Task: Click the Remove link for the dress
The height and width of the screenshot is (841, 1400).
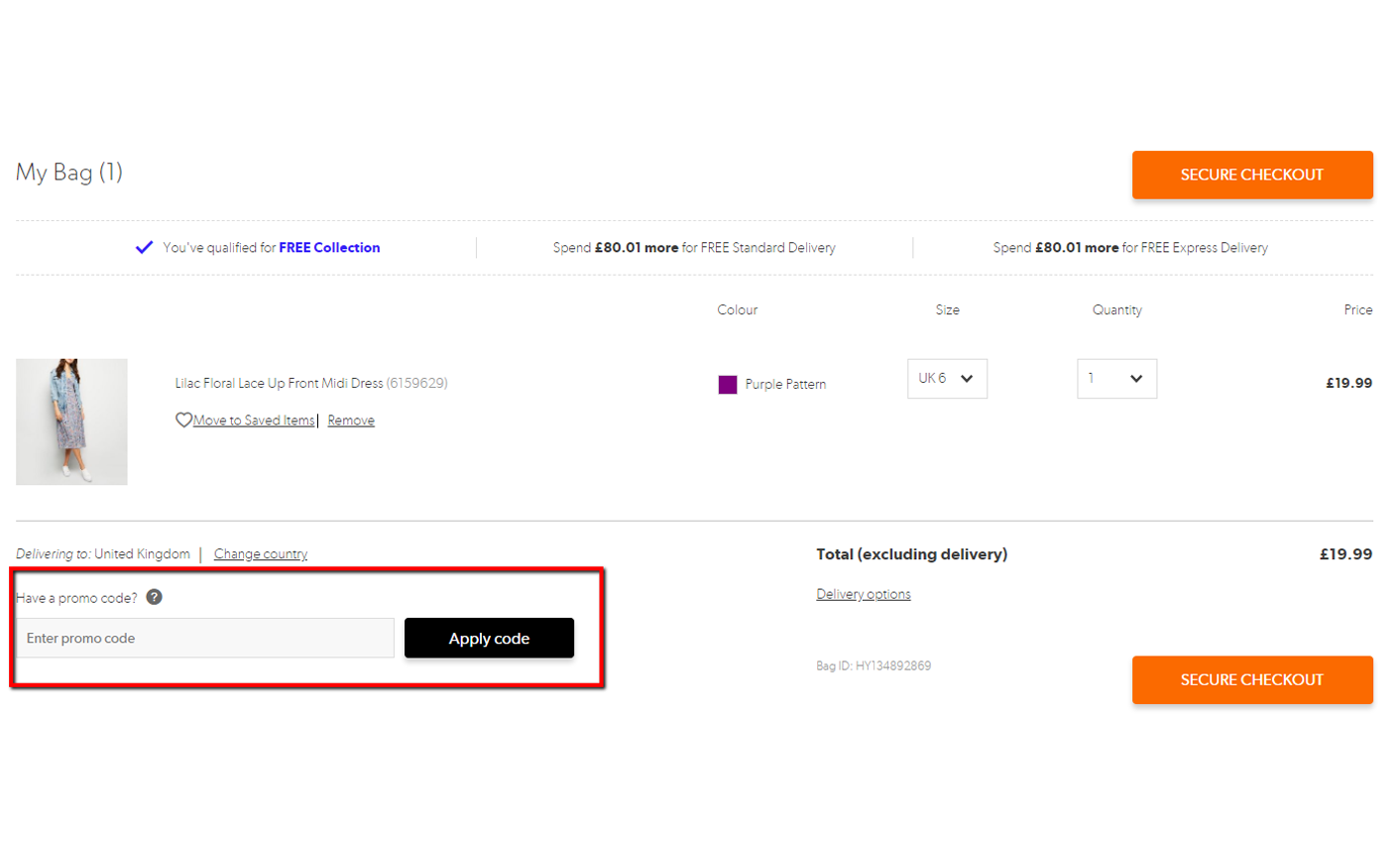Action: click(x=351, y=420)
